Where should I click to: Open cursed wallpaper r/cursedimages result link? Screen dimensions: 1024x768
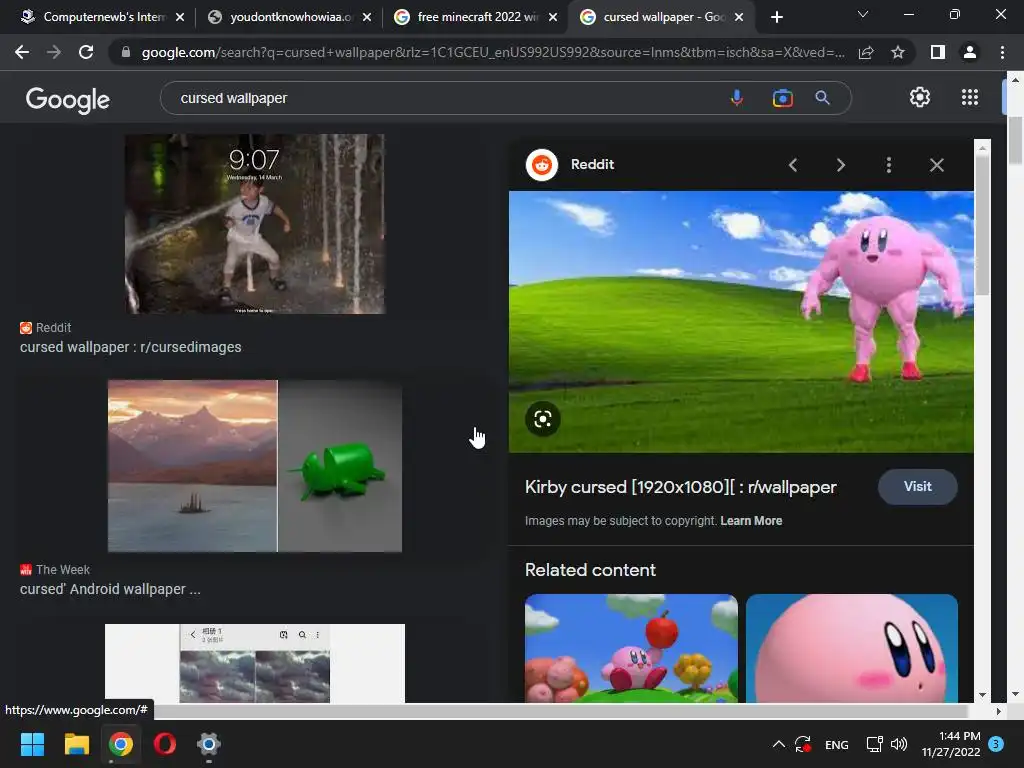[131, 347]
